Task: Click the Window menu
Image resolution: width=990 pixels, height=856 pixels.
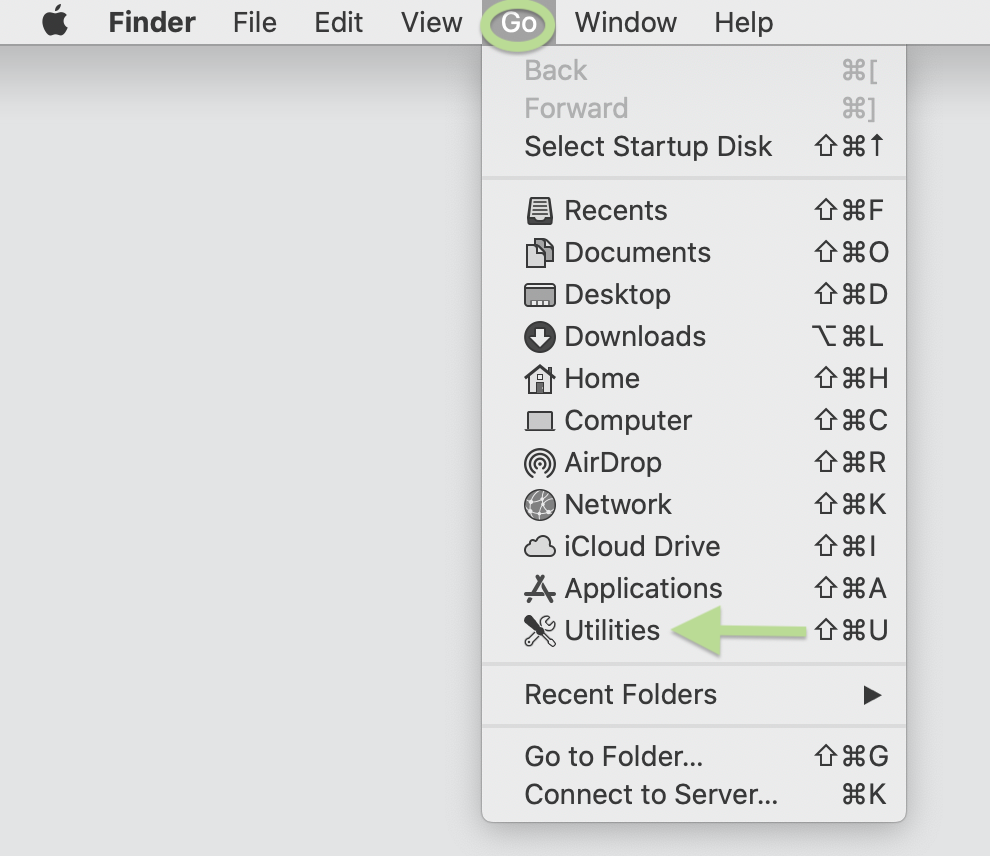Action: 625,22
